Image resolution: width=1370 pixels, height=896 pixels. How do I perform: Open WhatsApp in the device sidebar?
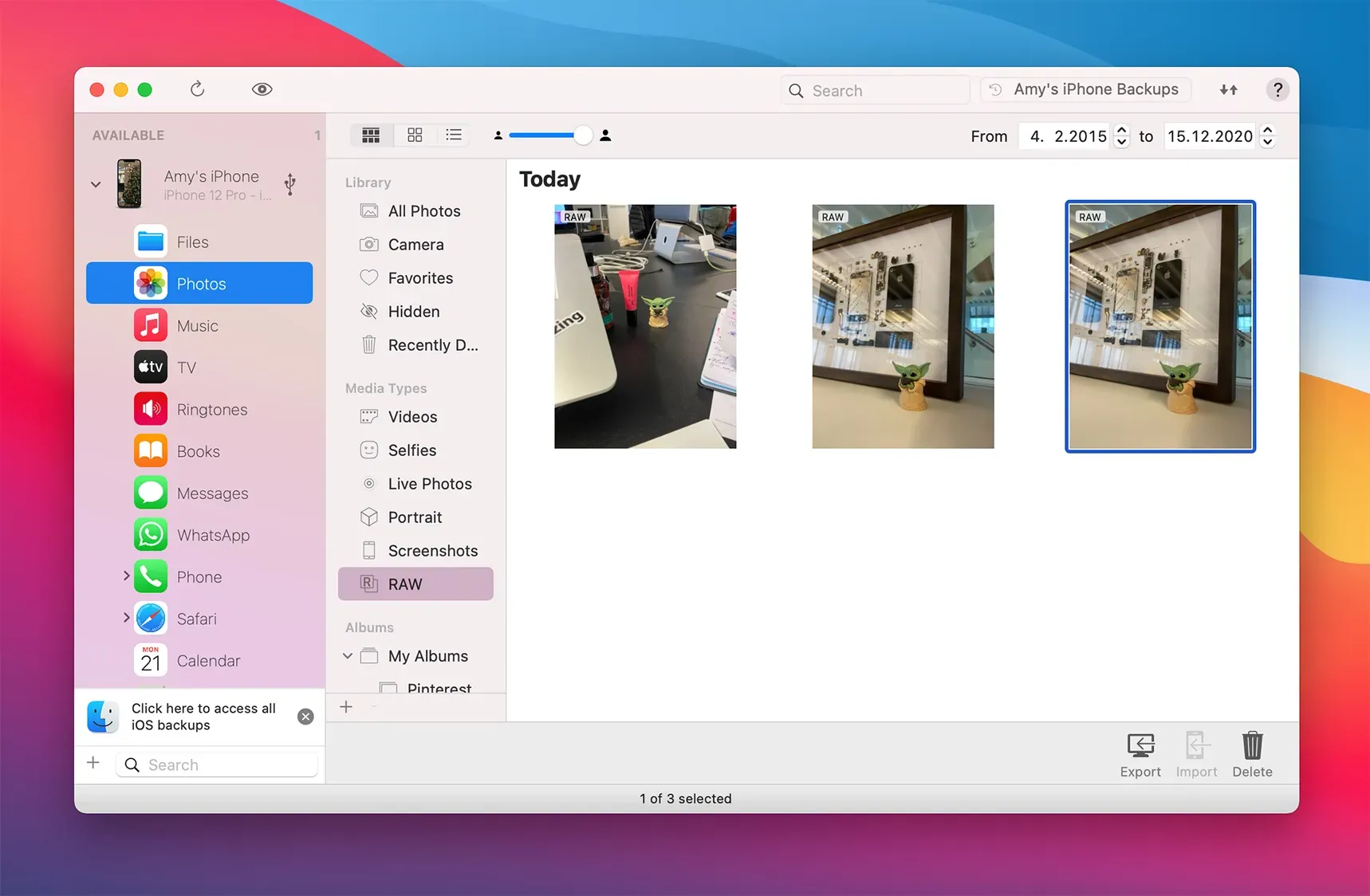pyautogui.click(x=213, y=536)
